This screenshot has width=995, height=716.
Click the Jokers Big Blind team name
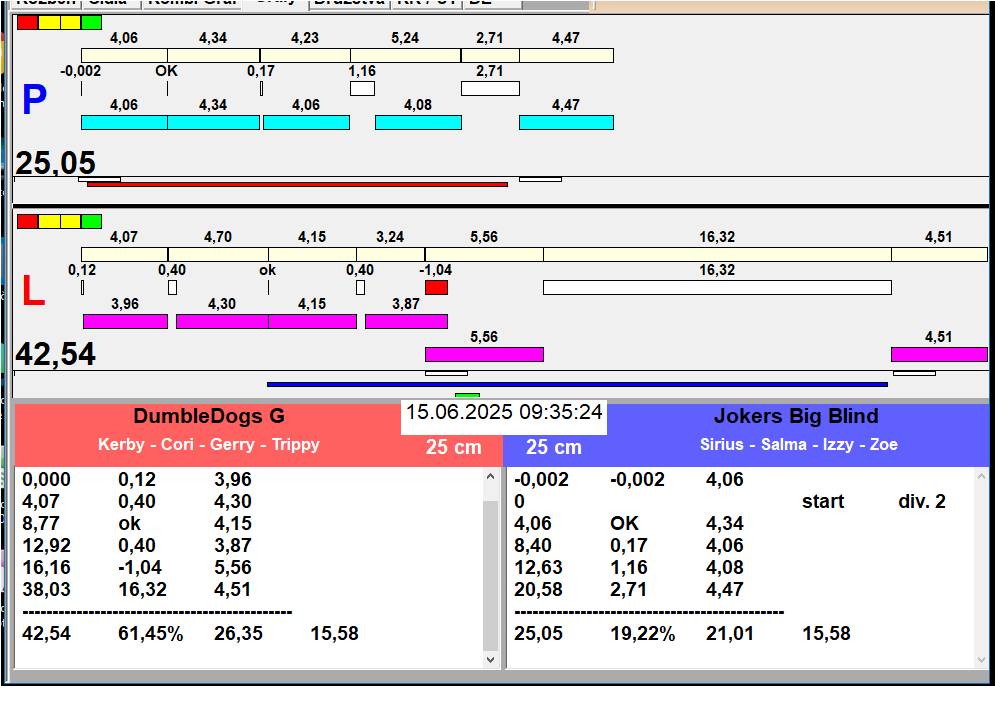(796, 416)
